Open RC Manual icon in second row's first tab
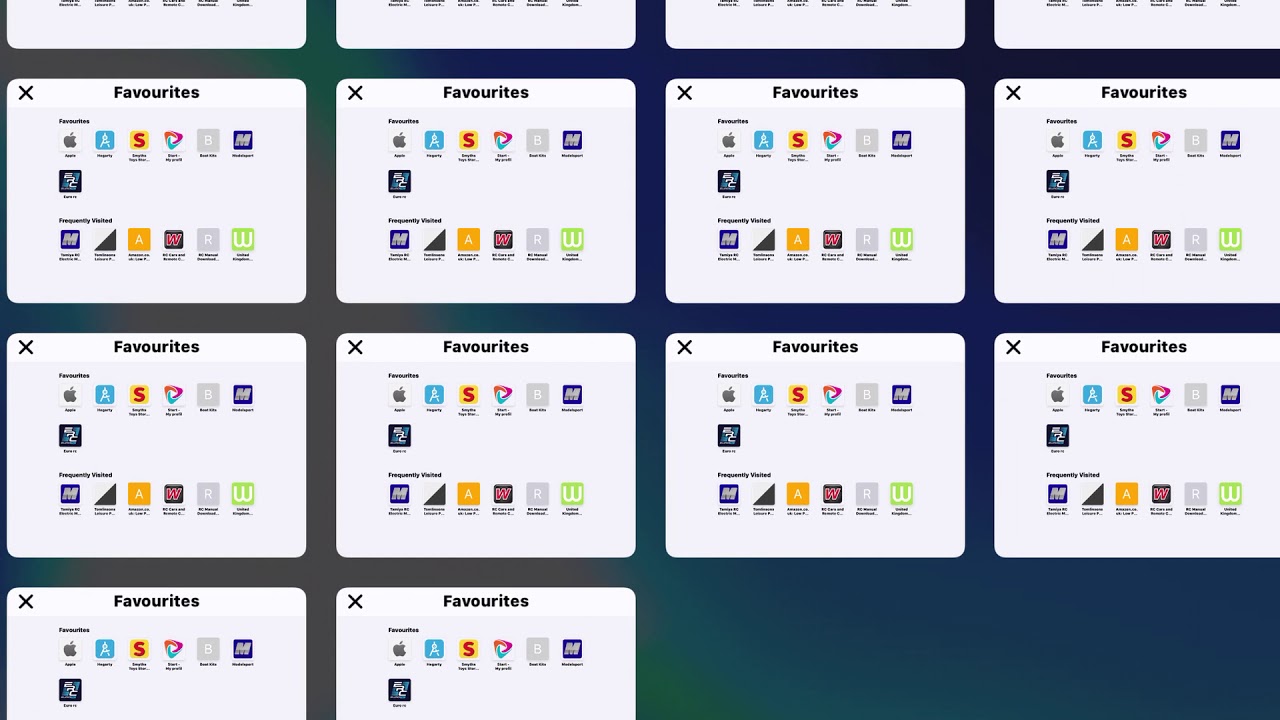Viewport: 1280px width, 720px height. coord(208,239)
